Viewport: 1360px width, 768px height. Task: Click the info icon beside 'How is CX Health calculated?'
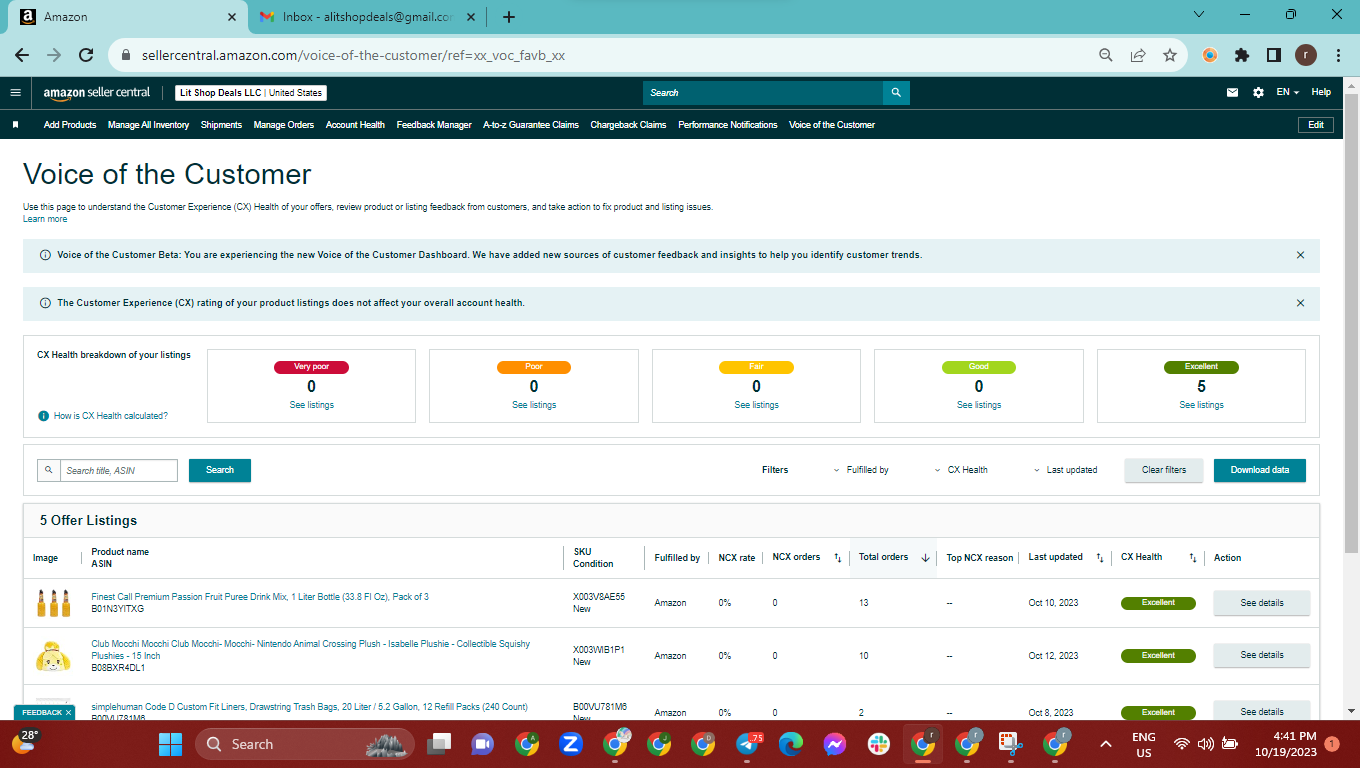pos(43,416)
